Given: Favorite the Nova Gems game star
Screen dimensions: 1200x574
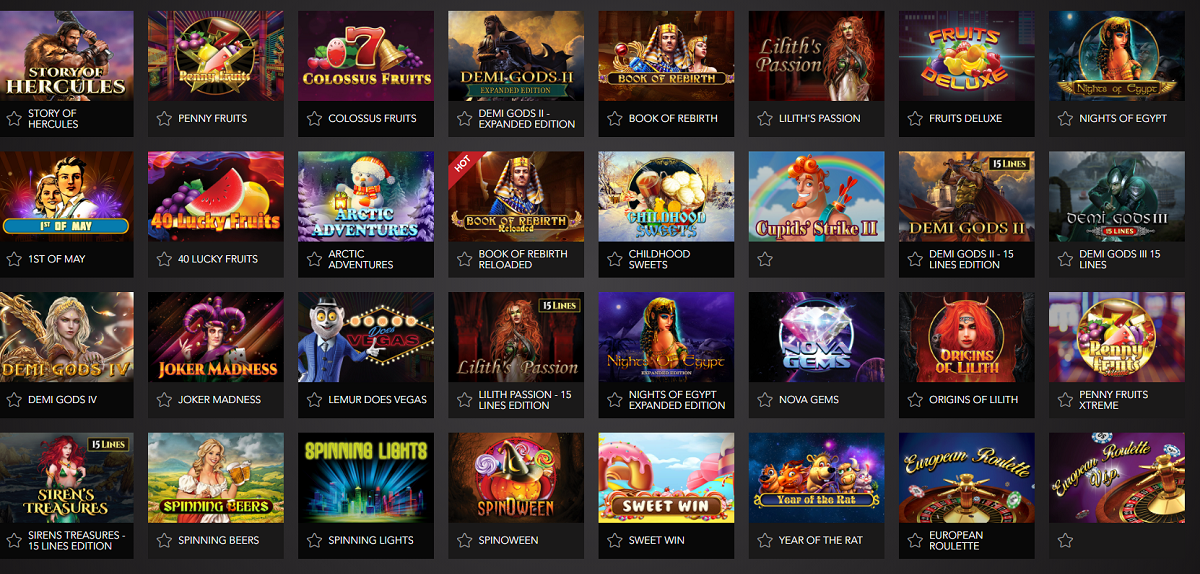Looking at the screenshot, I should coord(764,400).
